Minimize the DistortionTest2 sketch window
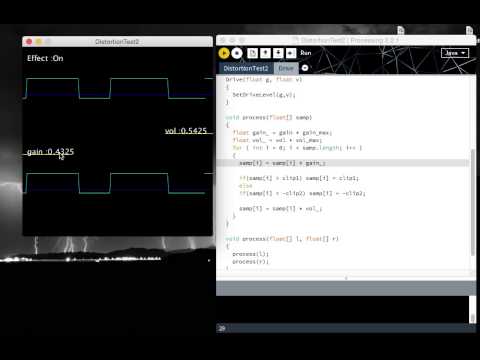 pyautogui.click(x=38, y=42)
